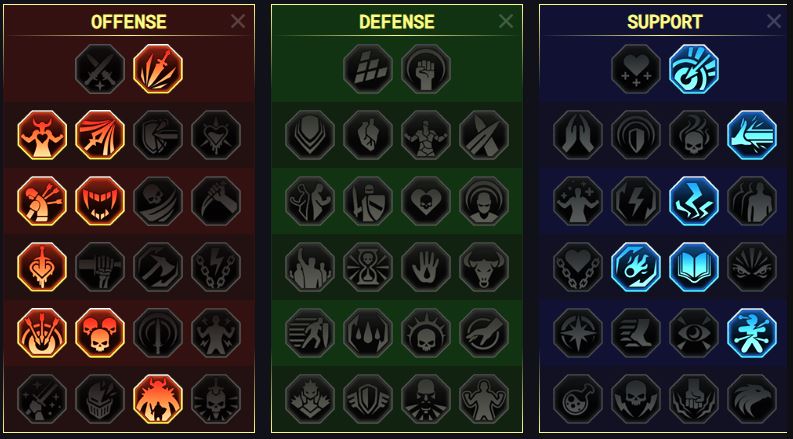Click the hand holding scythe mastery
The width and height of the screenshot is (793, 439).
(x=216, y=201)
